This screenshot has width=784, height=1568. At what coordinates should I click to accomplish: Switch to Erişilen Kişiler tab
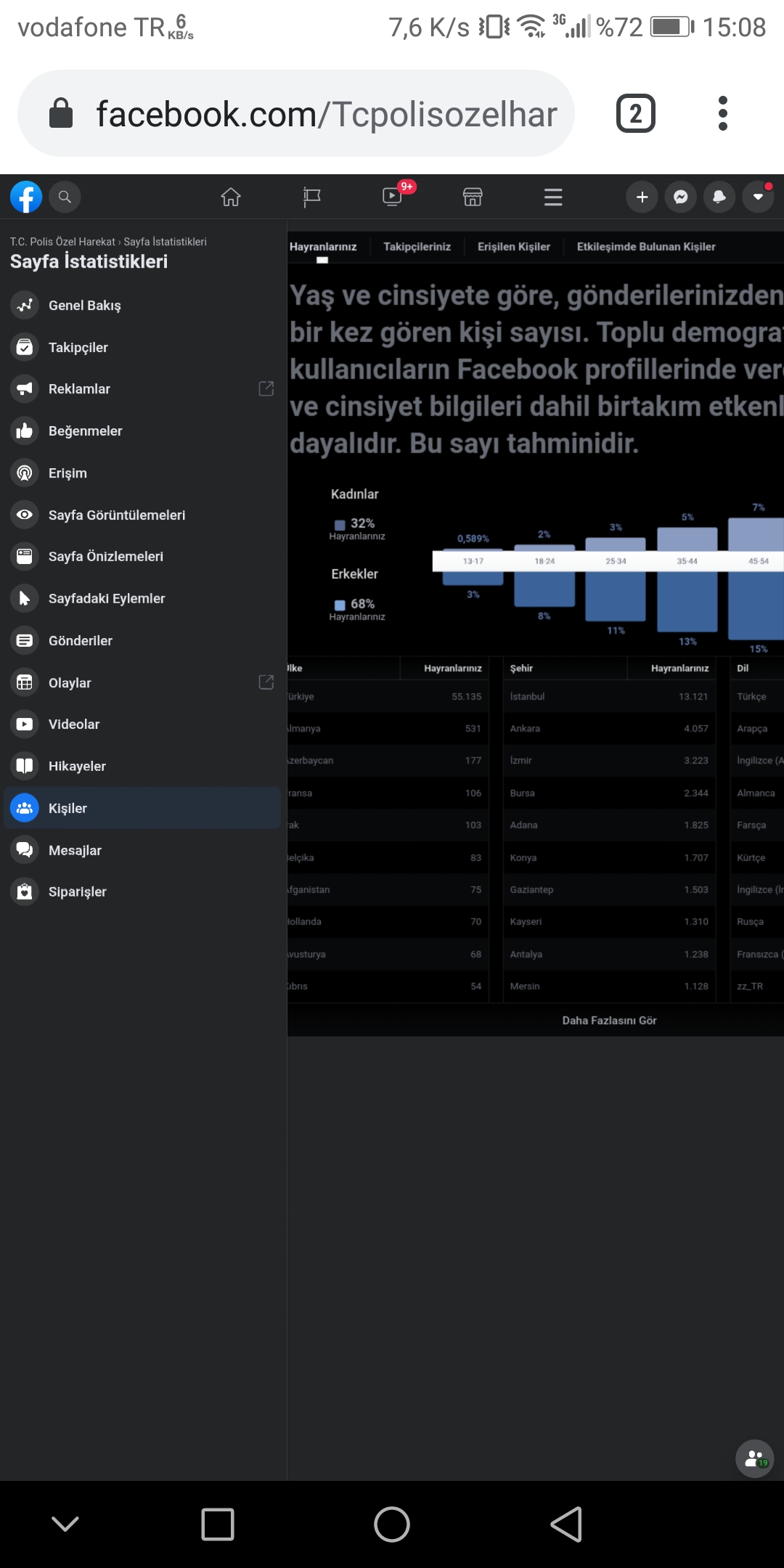tap(514, 247)
